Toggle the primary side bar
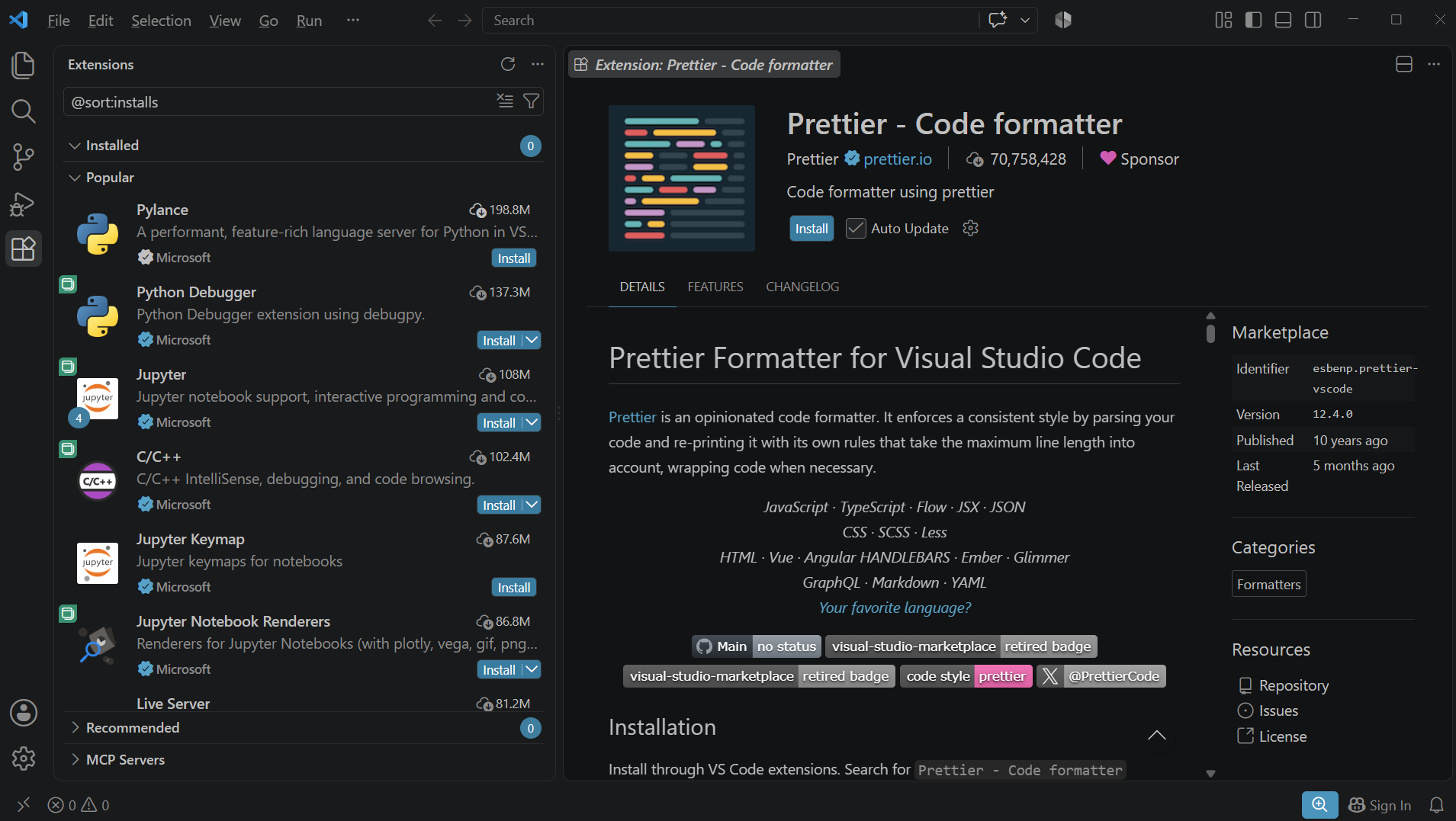The height and width of the screenshot is (821, 1456). point(1253,21)
